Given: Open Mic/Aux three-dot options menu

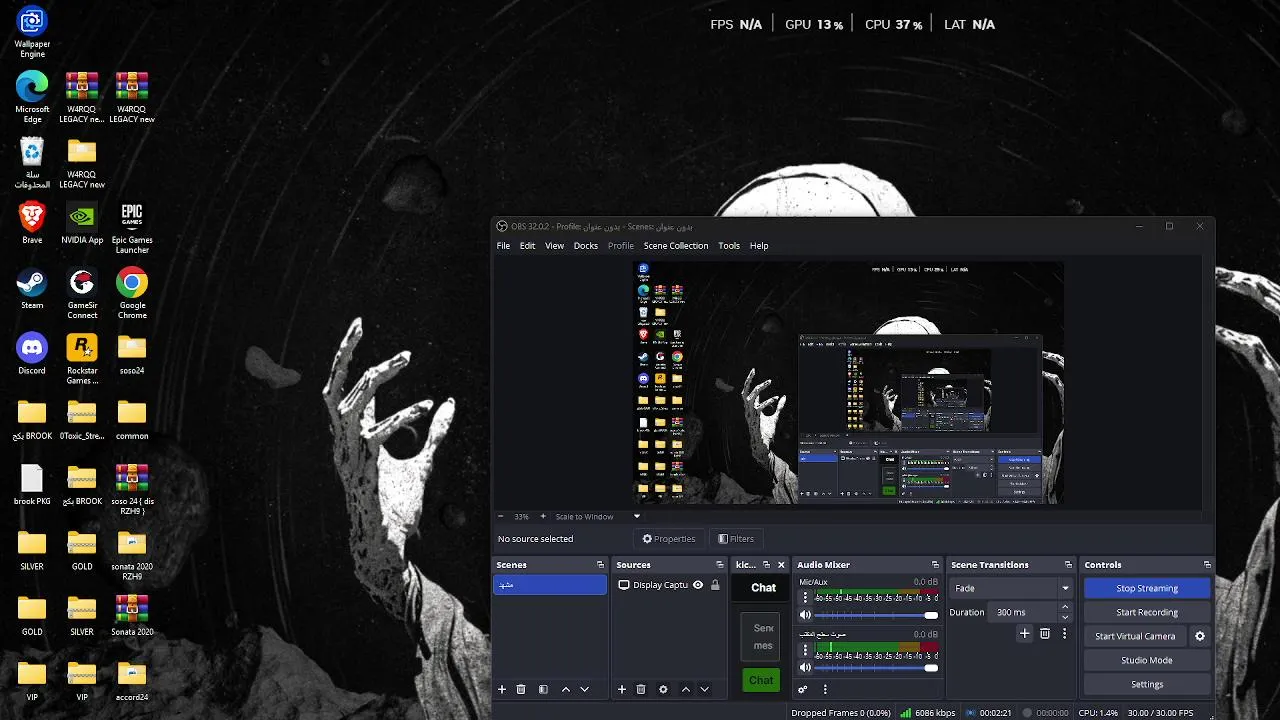Looking at the screenshot, I should pyautogui.click(x=805, y=597).
